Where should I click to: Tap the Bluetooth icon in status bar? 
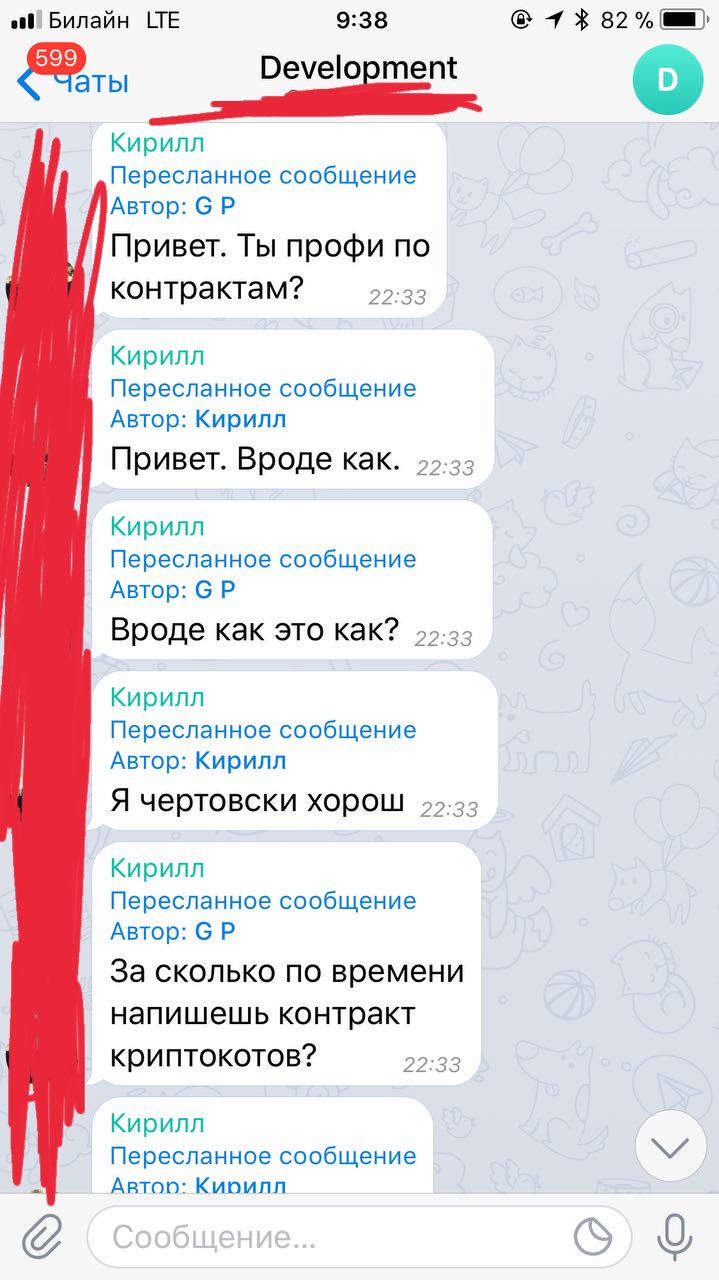coord(582,19)
